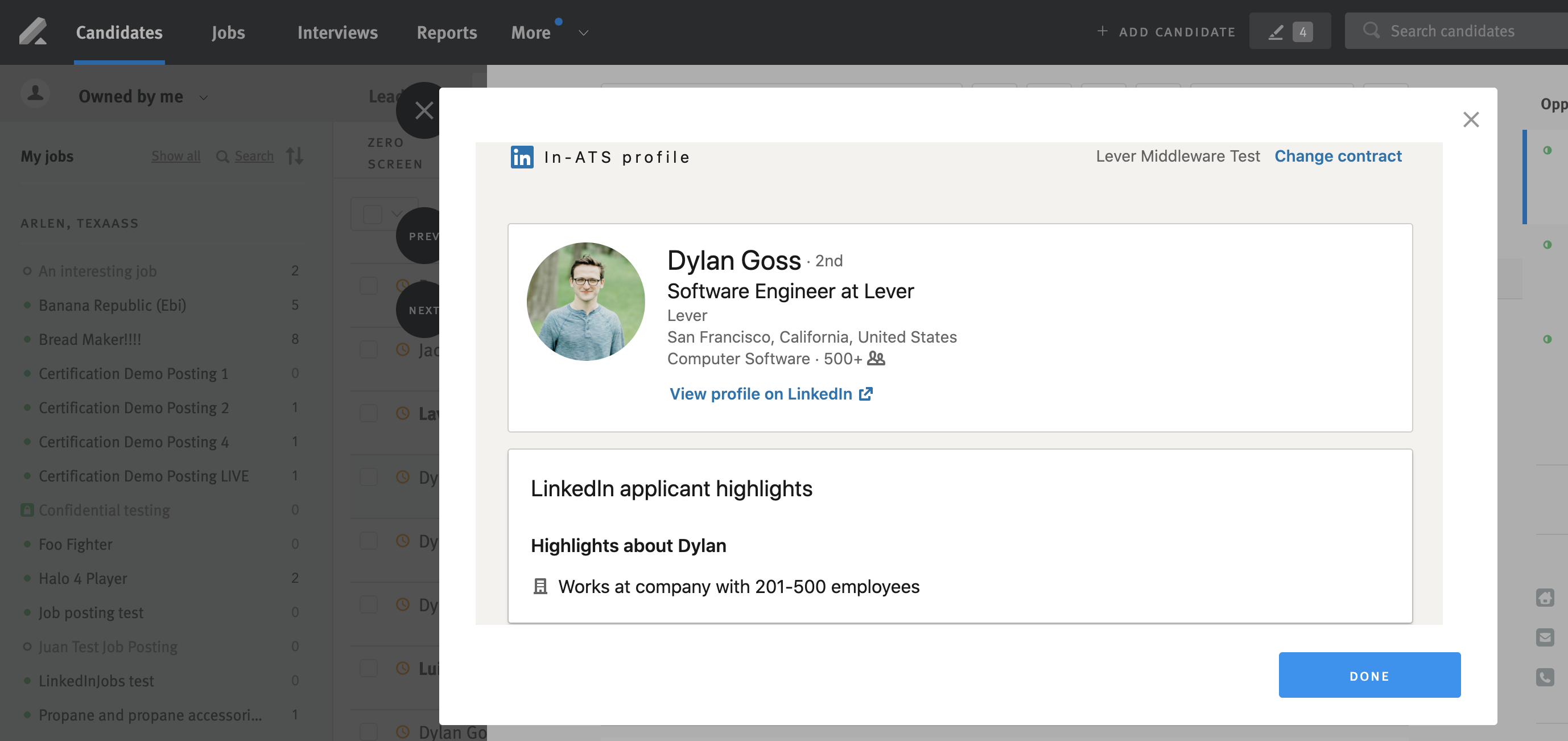Image resolution: width=1568 pixels, height=741 pixels.
Task: Click the LinkedIn logo icon
Action: coord(522,157)
